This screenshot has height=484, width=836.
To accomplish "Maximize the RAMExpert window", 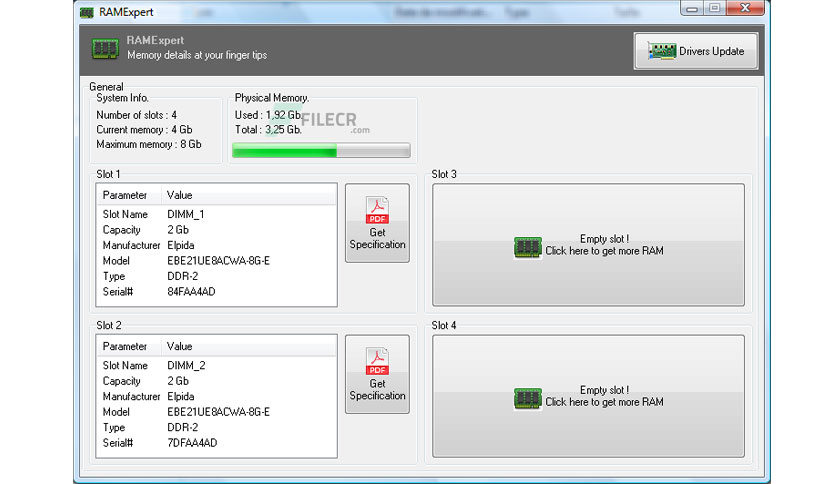I will click(x=714, y=8).
